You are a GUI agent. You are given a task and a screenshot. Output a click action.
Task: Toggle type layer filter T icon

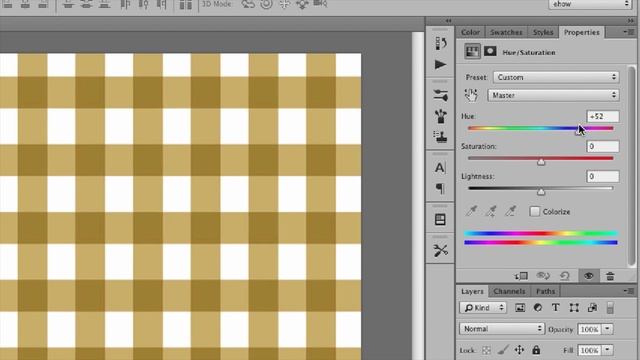tap(556, 308)
